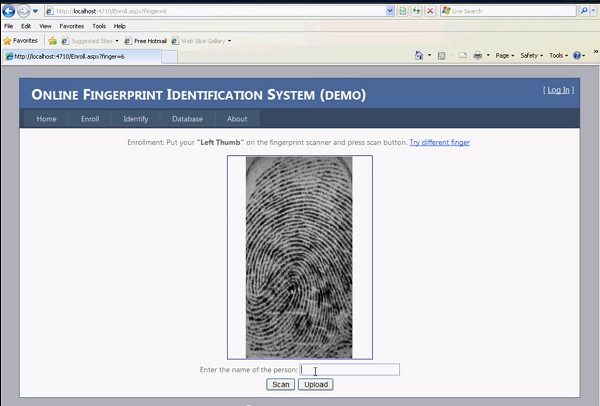Image resolution: width=600 pixels, height=406 pixels.
Task: Click the red Stop loading icon
Action: pyautogui.click(x=430, y=10)
